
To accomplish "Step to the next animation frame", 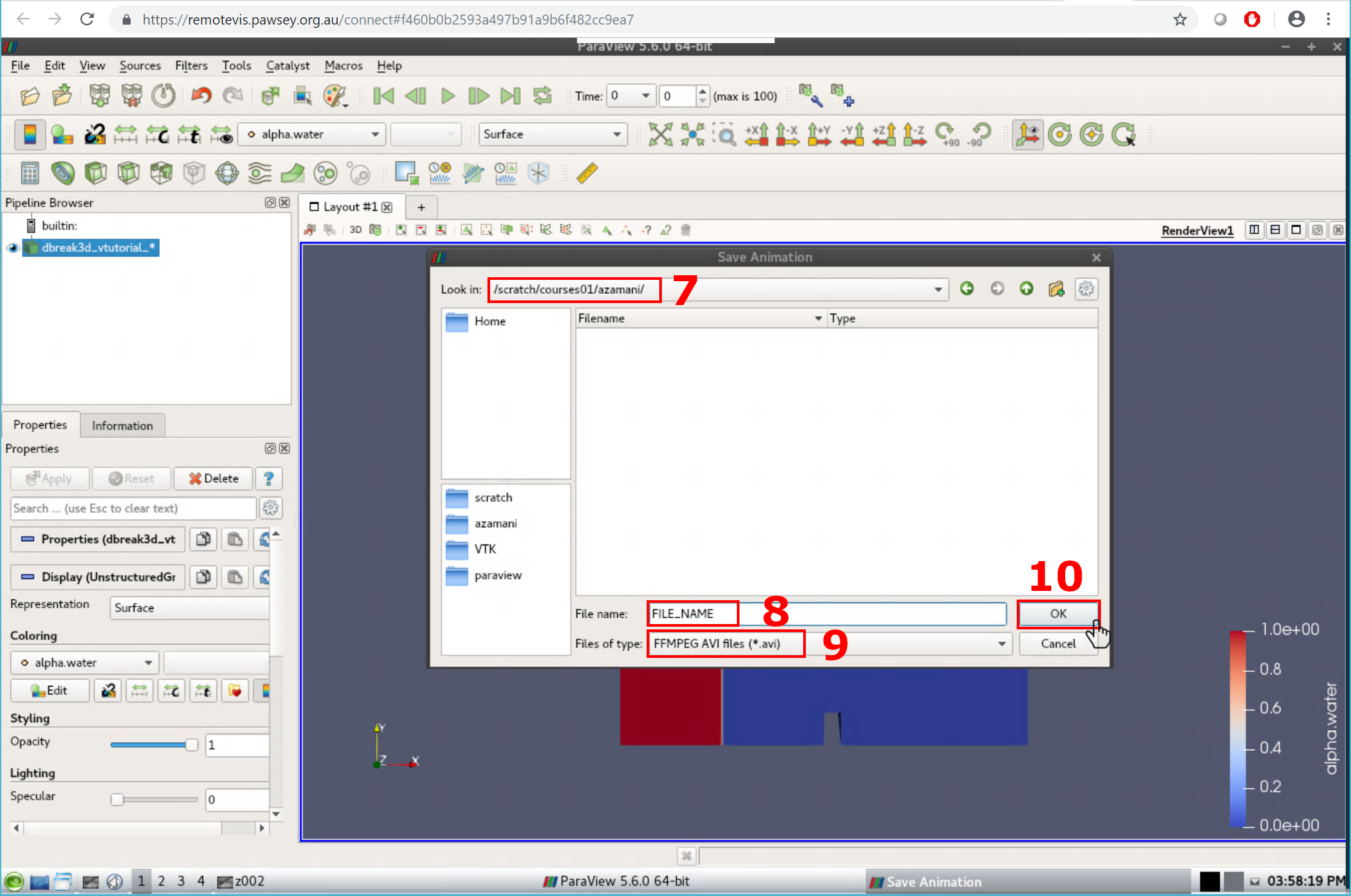I will click(478, 96).
